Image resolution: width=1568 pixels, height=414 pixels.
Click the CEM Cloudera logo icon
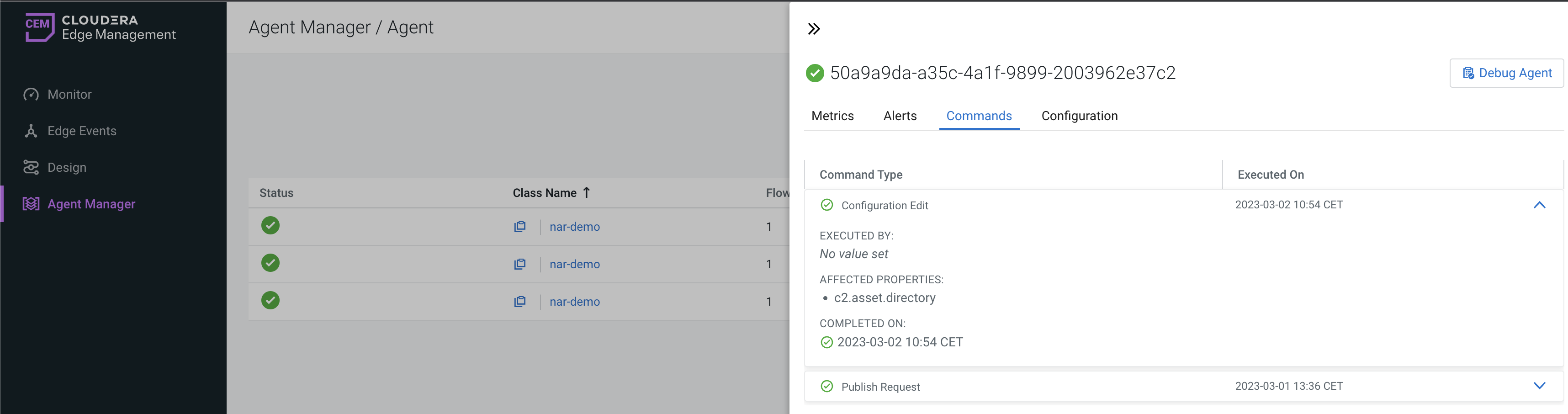click(40, 27)
